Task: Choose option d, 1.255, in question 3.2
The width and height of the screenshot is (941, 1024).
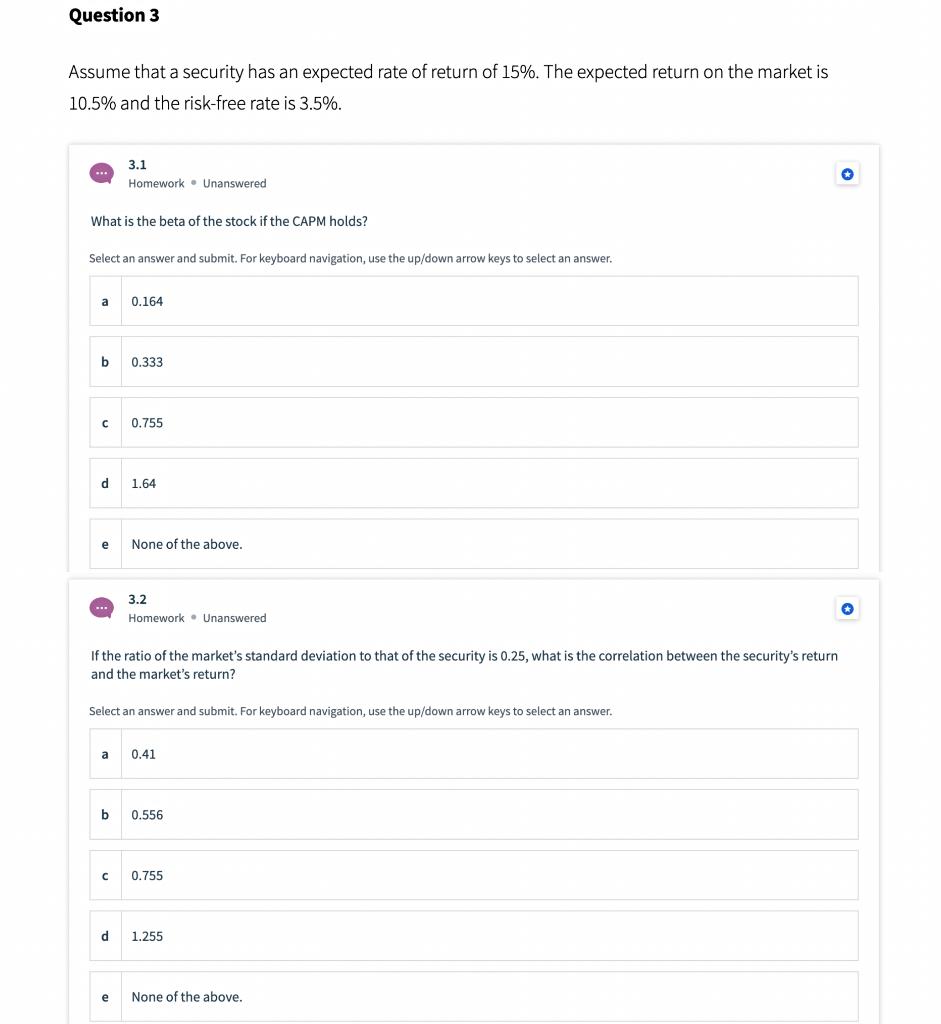Action: click(472, 935)
